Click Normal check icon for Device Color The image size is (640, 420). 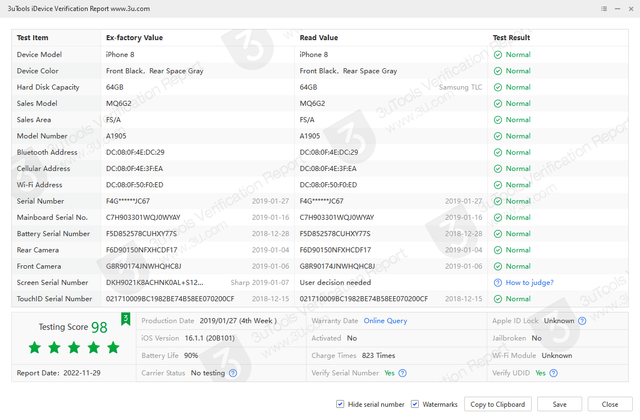click(x=498, y=71)
